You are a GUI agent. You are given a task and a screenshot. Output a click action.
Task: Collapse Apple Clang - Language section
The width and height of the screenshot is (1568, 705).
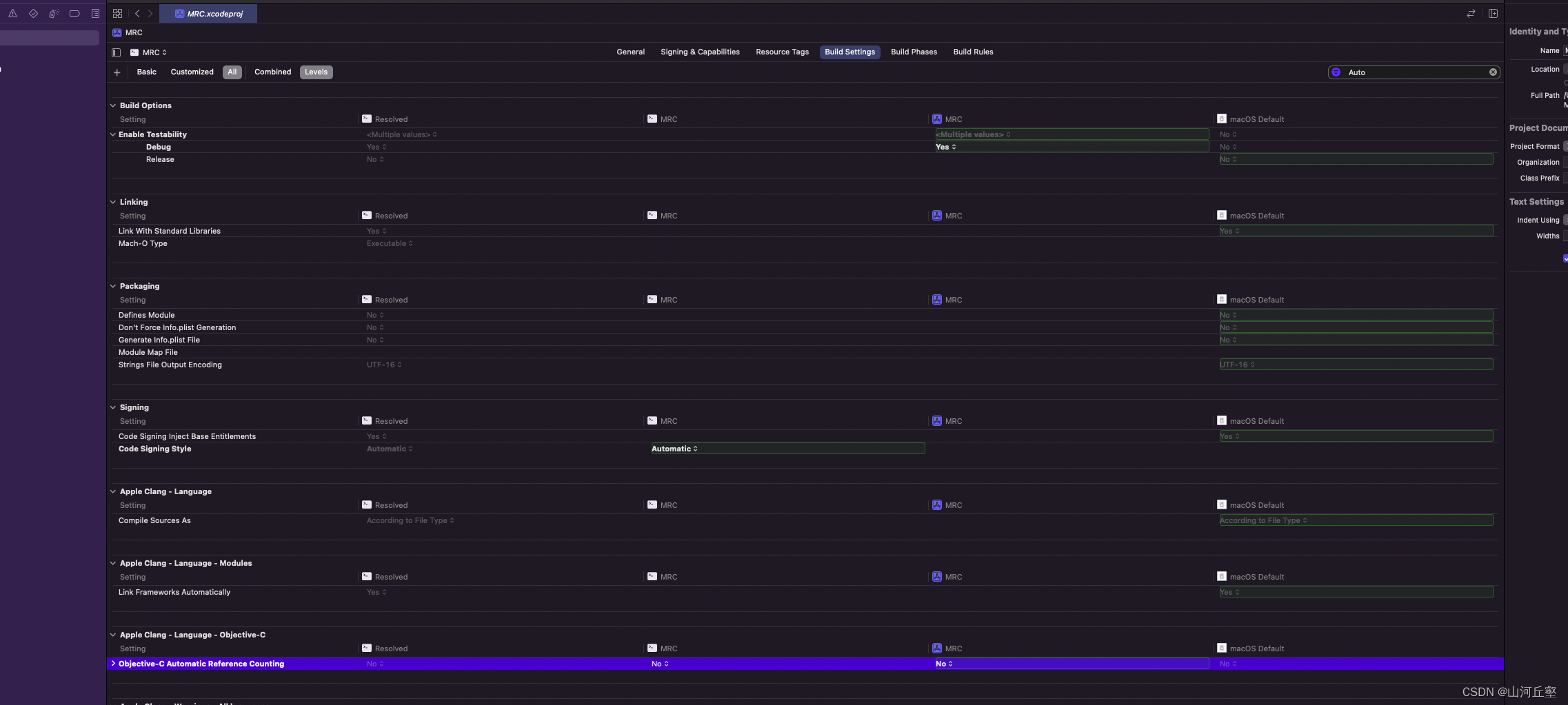[x=113, y=491]
